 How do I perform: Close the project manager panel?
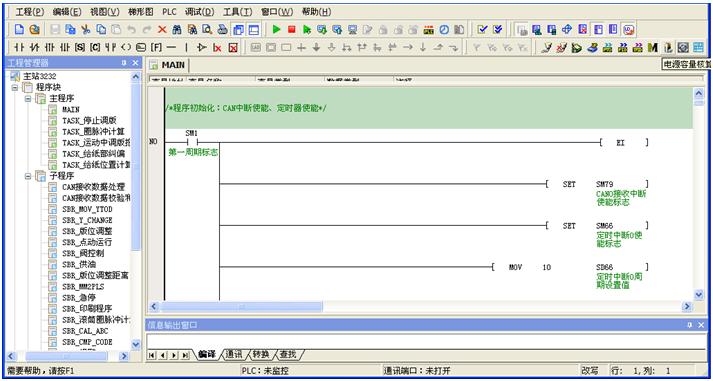pyautogui.click(x=135, y=63)
